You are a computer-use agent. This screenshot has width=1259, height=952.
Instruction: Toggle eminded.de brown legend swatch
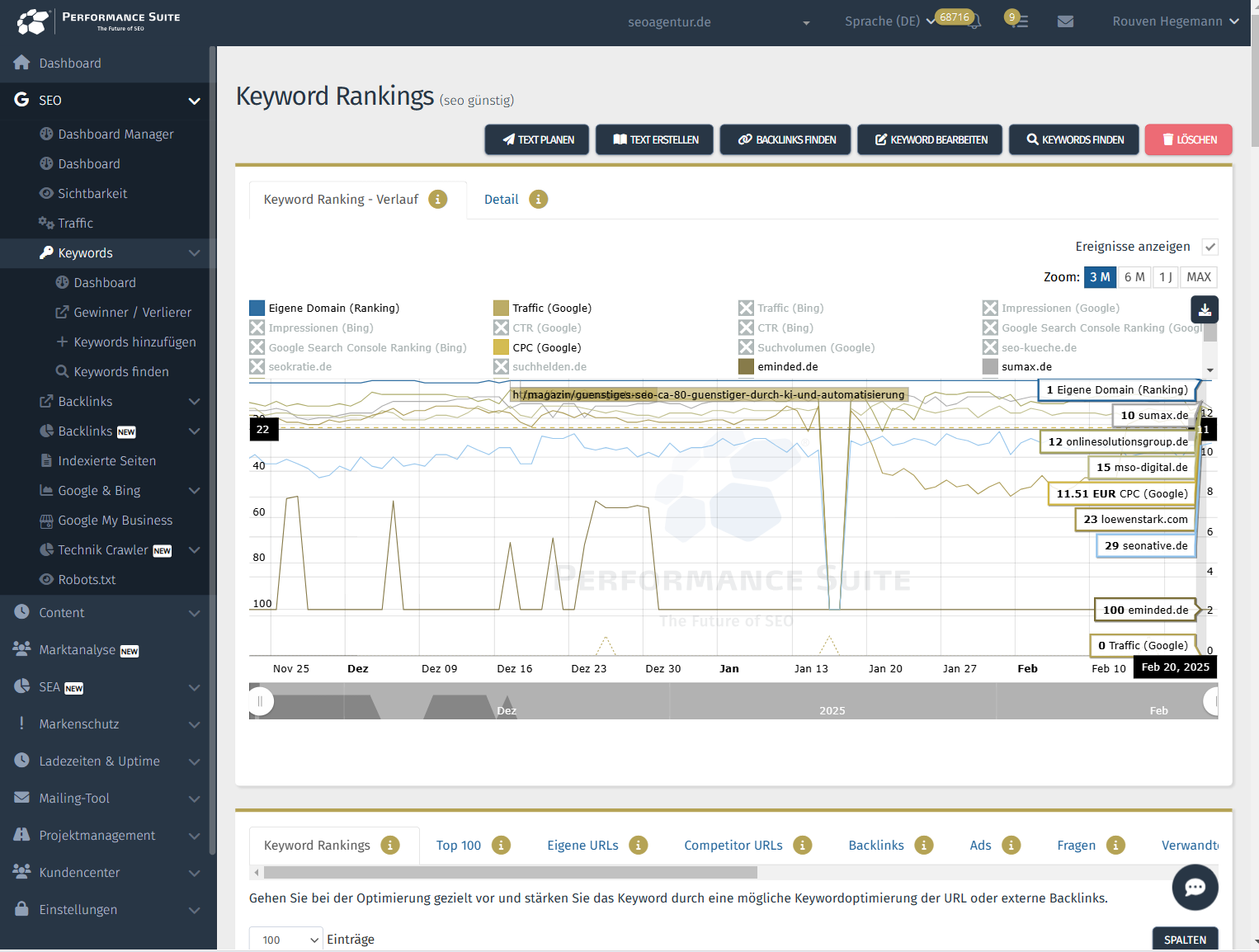pyautogui.click(x=746, y=367)
